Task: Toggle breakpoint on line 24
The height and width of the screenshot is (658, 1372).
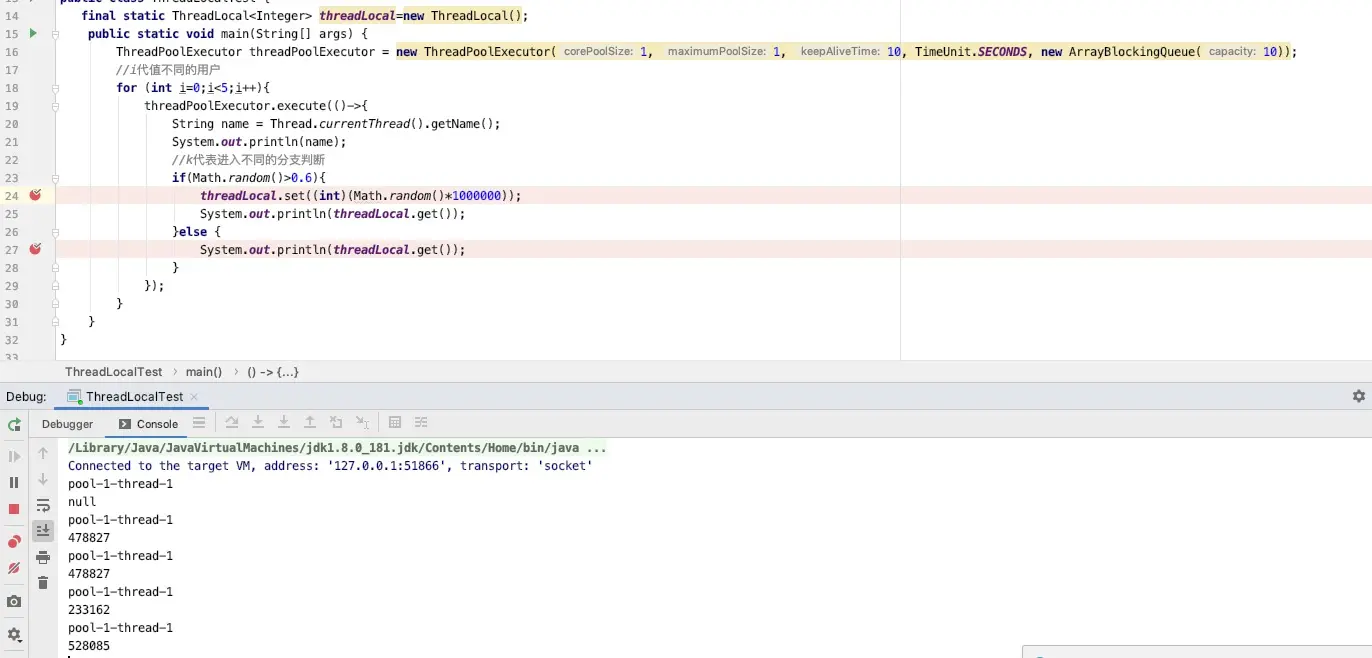Action: [x=35, y=195]
